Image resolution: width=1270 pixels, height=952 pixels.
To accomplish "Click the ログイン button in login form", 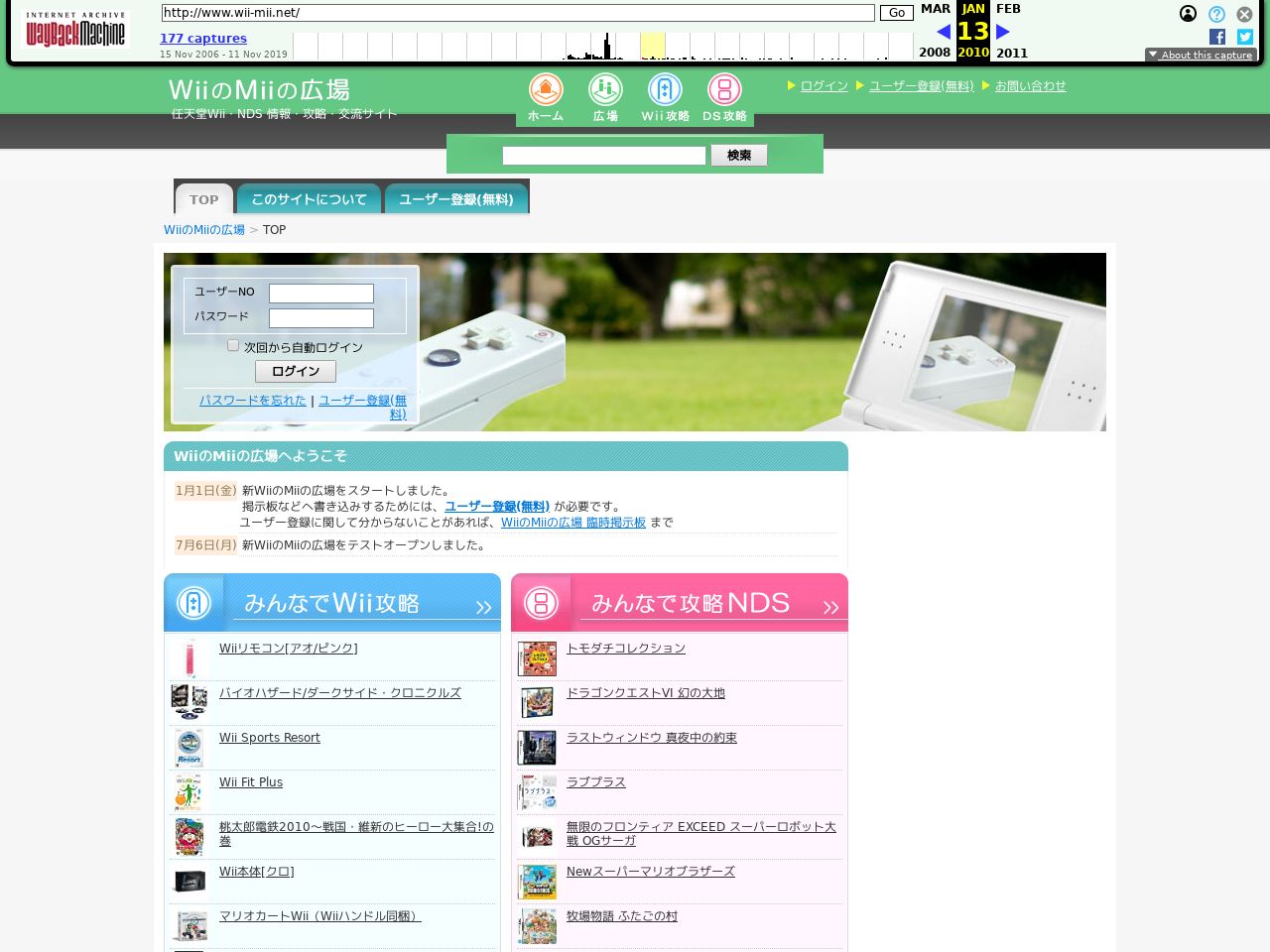I will pos(296,371).
